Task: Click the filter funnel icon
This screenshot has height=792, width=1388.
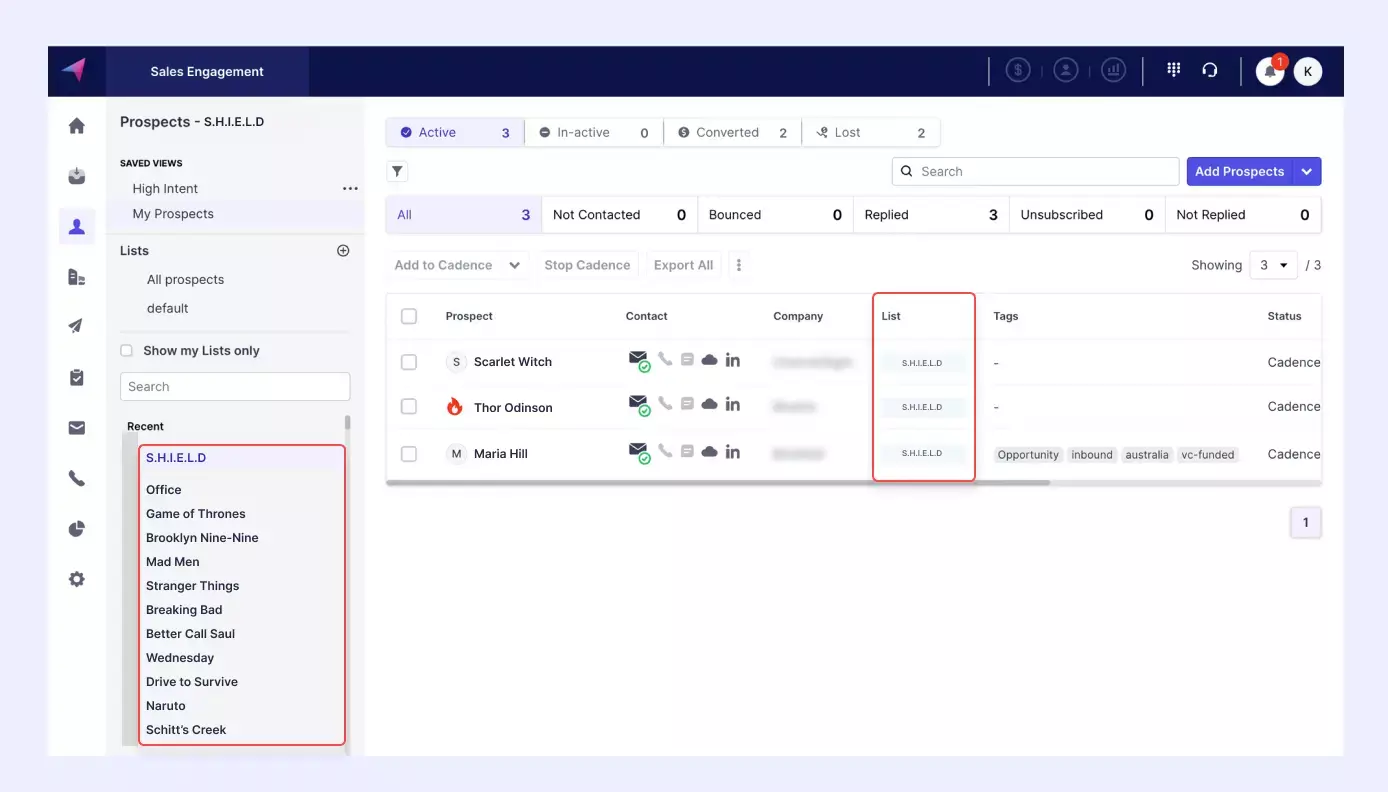Action: [397, 172]
